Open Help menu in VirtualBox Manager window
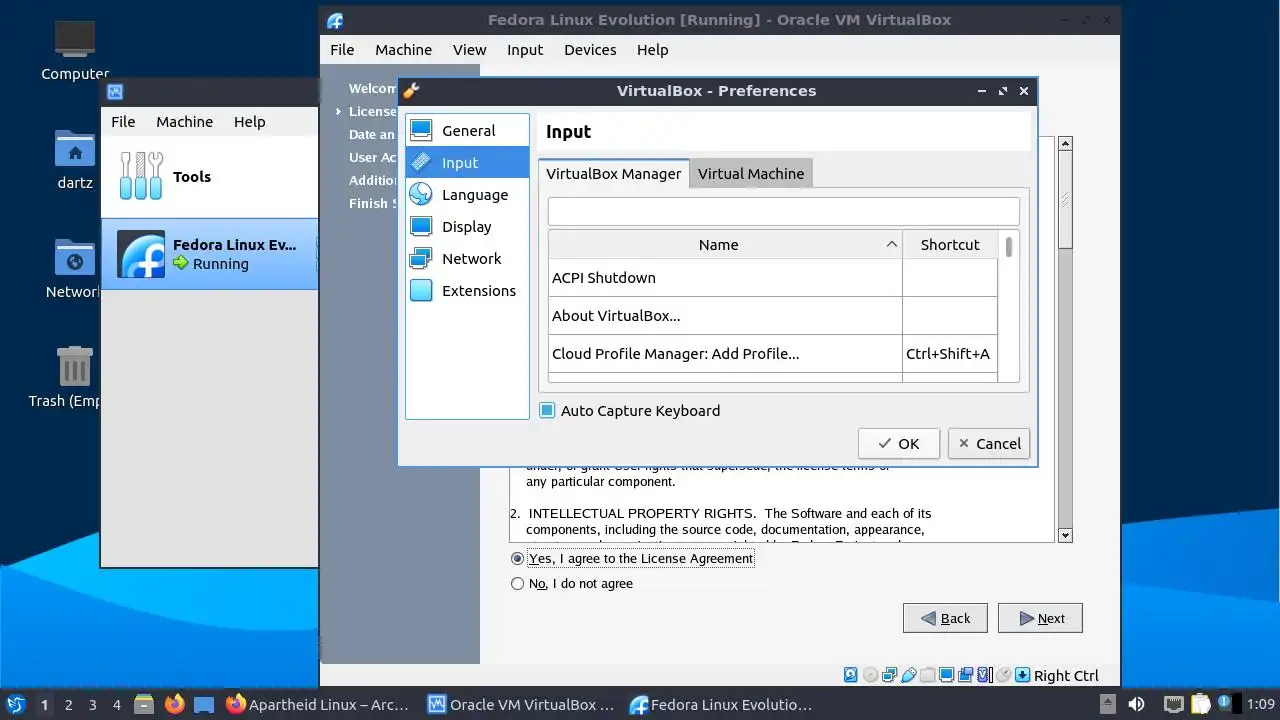This screenshot has width=1280, height=720. [250, 121]
